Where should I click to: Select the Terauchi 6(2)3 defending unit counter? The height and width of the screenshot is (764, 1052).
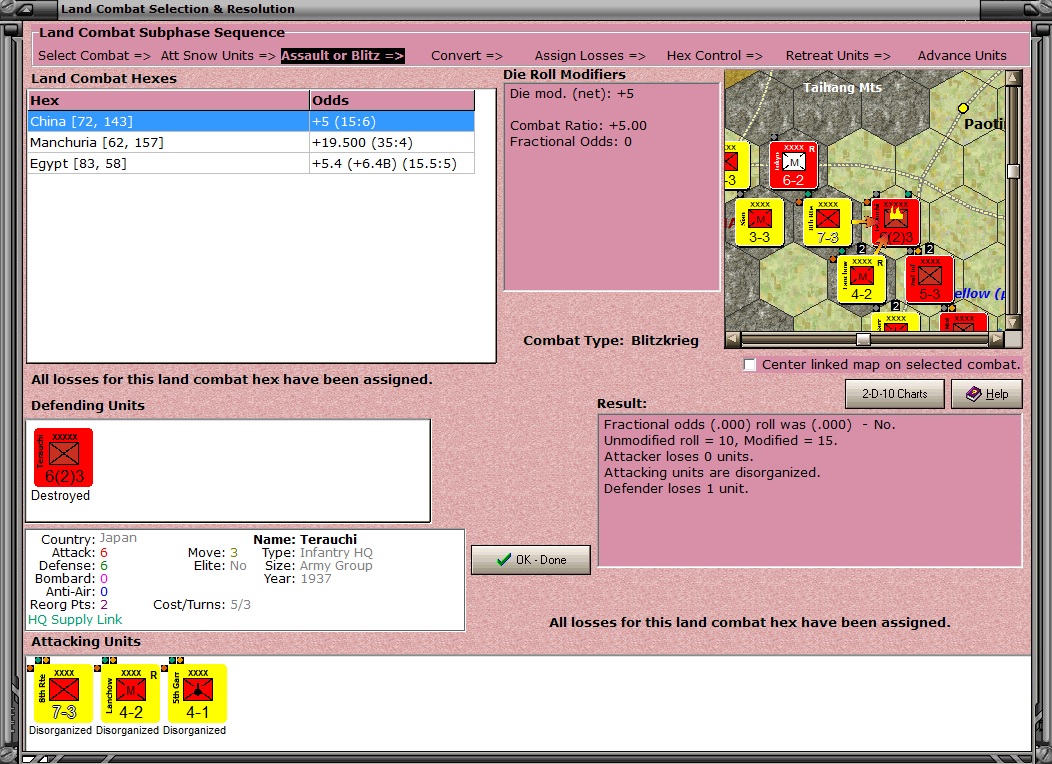tap(63, 457)
